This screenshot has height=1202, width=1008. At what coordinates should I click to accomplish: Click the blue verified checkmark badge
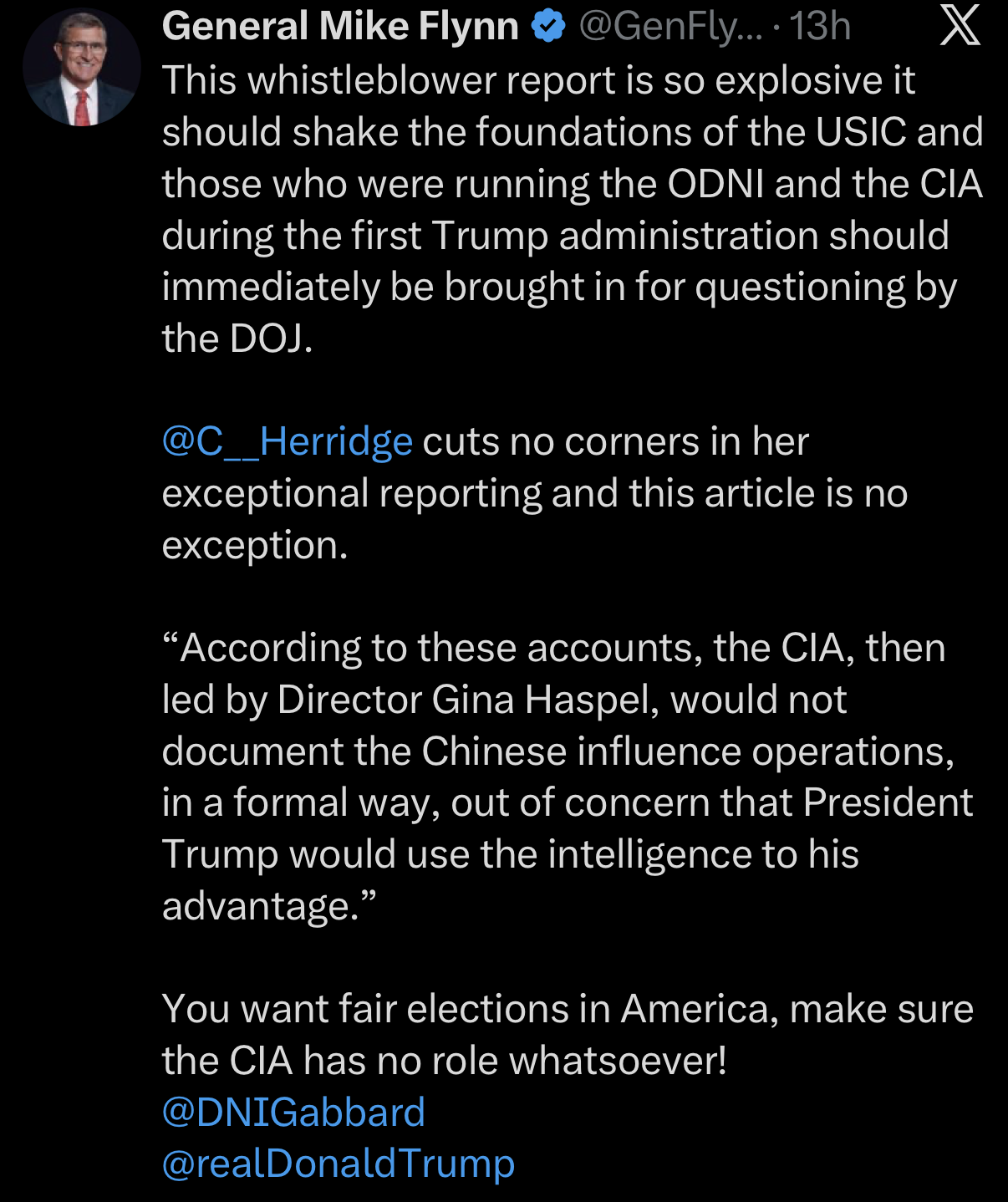548,27
